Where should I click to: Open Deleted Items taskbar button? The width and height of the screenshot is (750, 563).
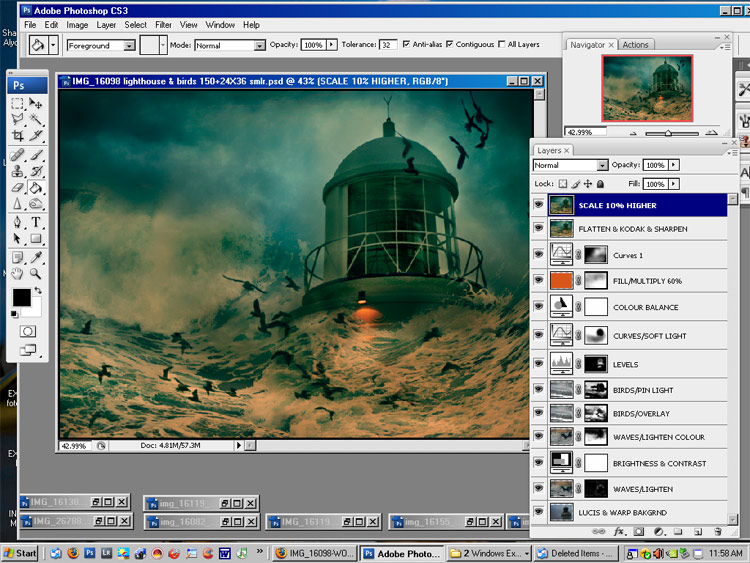570,553
